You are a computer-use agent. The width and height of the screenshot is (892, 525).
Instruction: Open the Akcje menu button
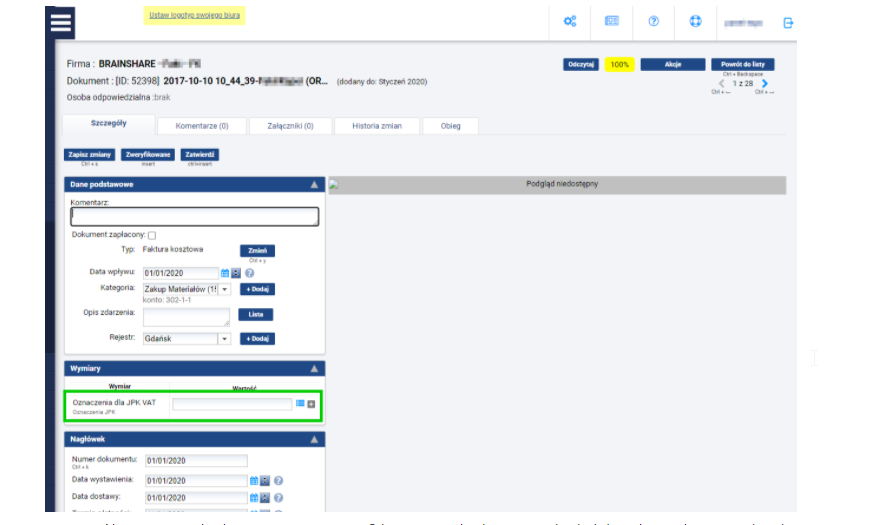673,64
